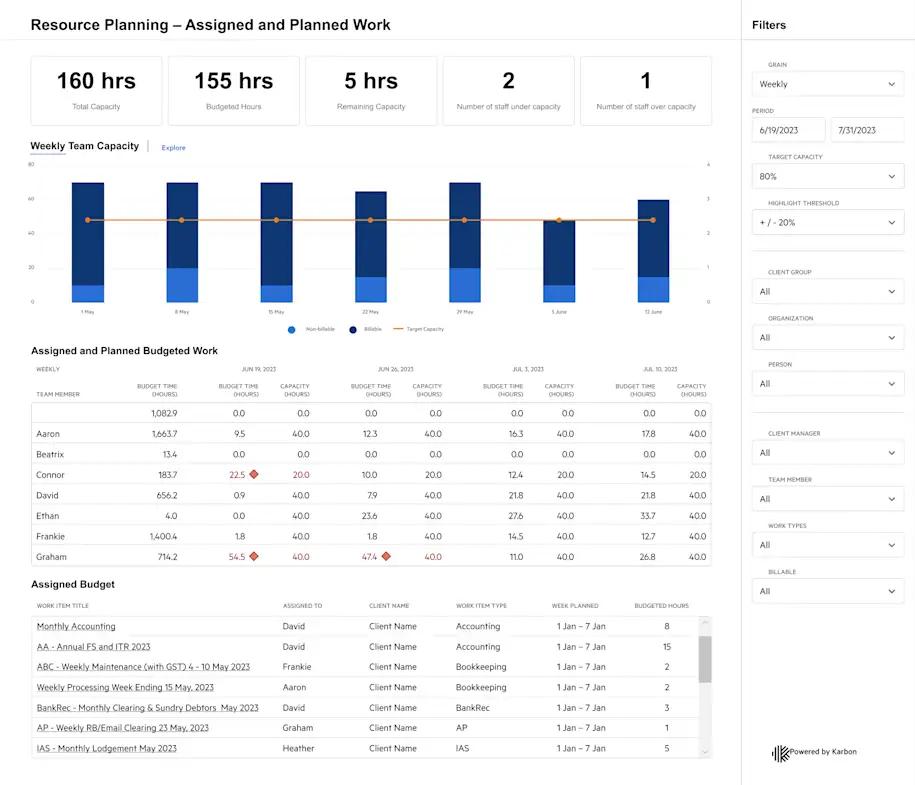Screen dimensions: 915x785
Task: Open the Work Types filter dropdown
Action: point(827,545)
